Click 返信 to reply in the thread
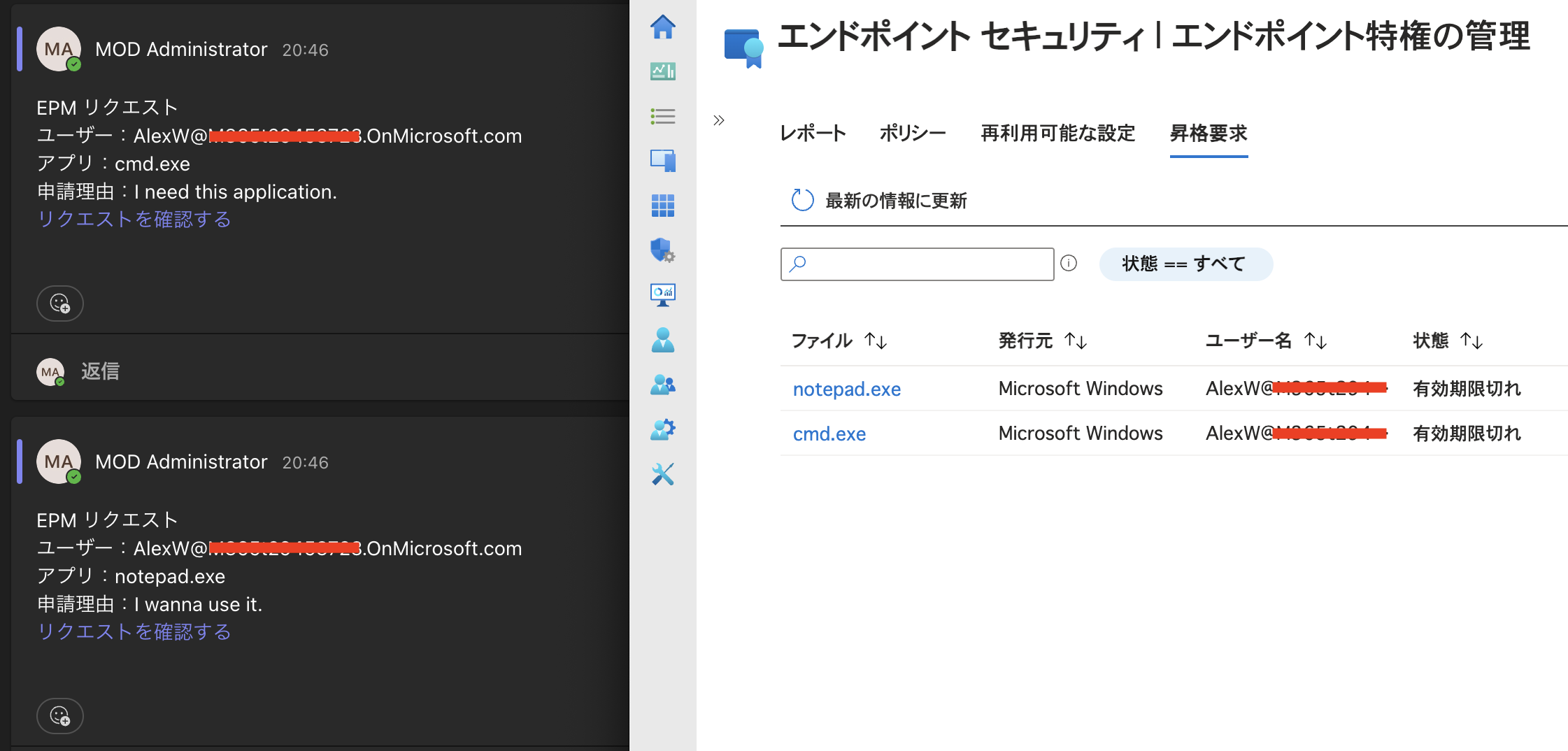1568x751 pixels. click(x=100, y=371)
